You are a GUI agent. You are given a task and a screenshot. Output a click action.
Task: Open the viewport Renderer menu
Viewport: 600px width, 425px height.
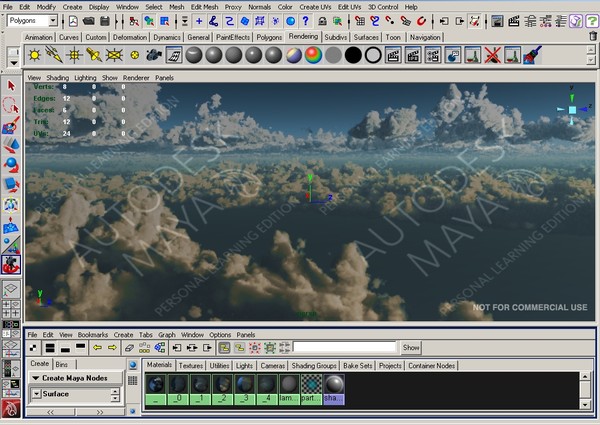pos(136,78)
